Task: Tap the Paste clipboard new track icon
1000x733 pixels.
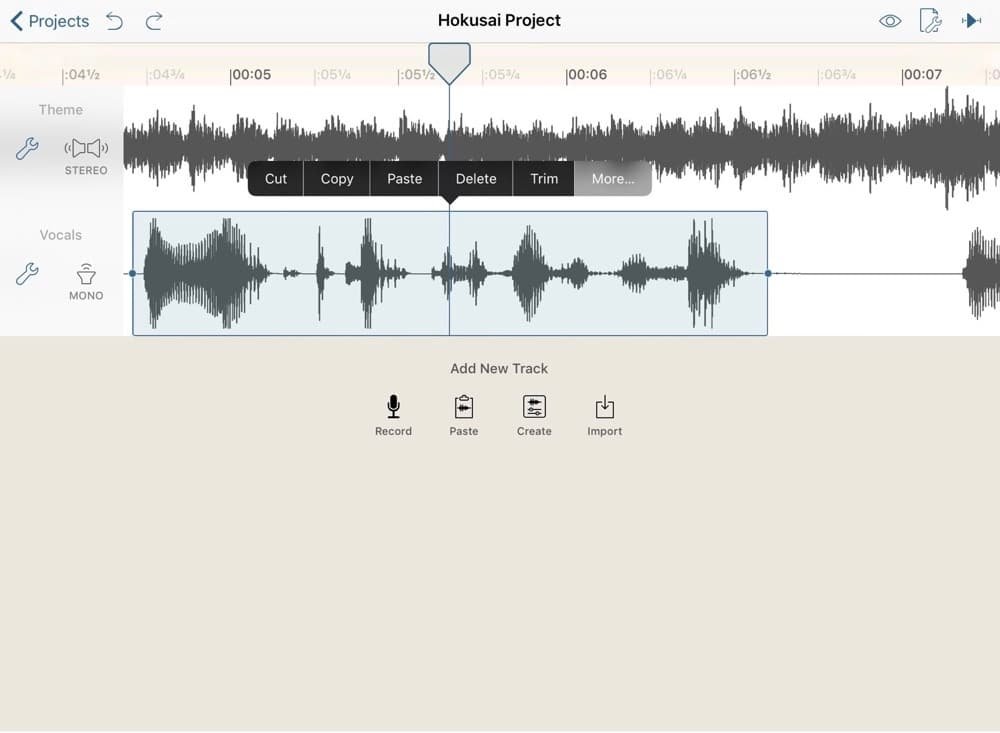Action: pos(464,407)
